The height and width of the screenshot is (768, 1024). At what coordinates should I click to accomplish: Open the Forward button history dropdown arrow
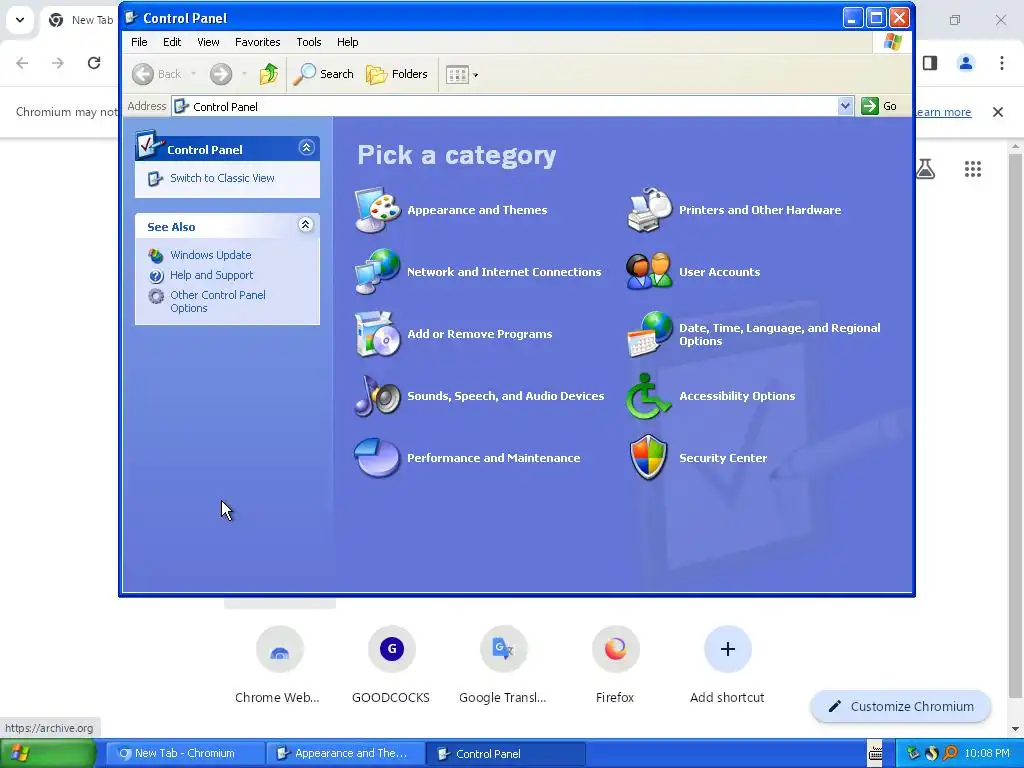coord(244,74)
